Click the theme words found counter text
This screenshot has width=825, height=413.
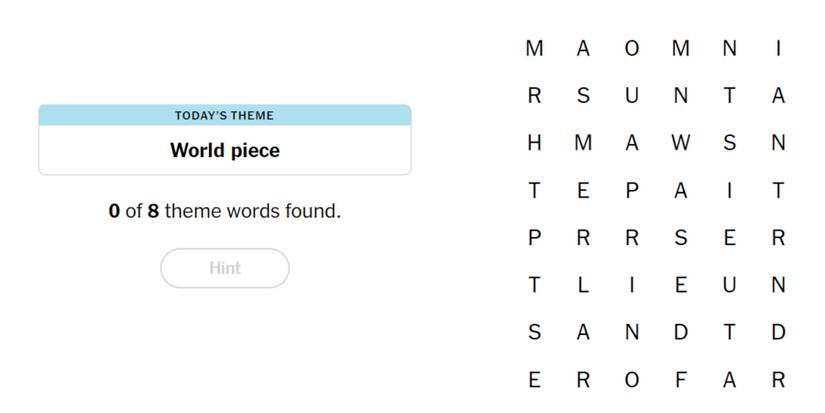pyautogui.click(x=224, y=212)
